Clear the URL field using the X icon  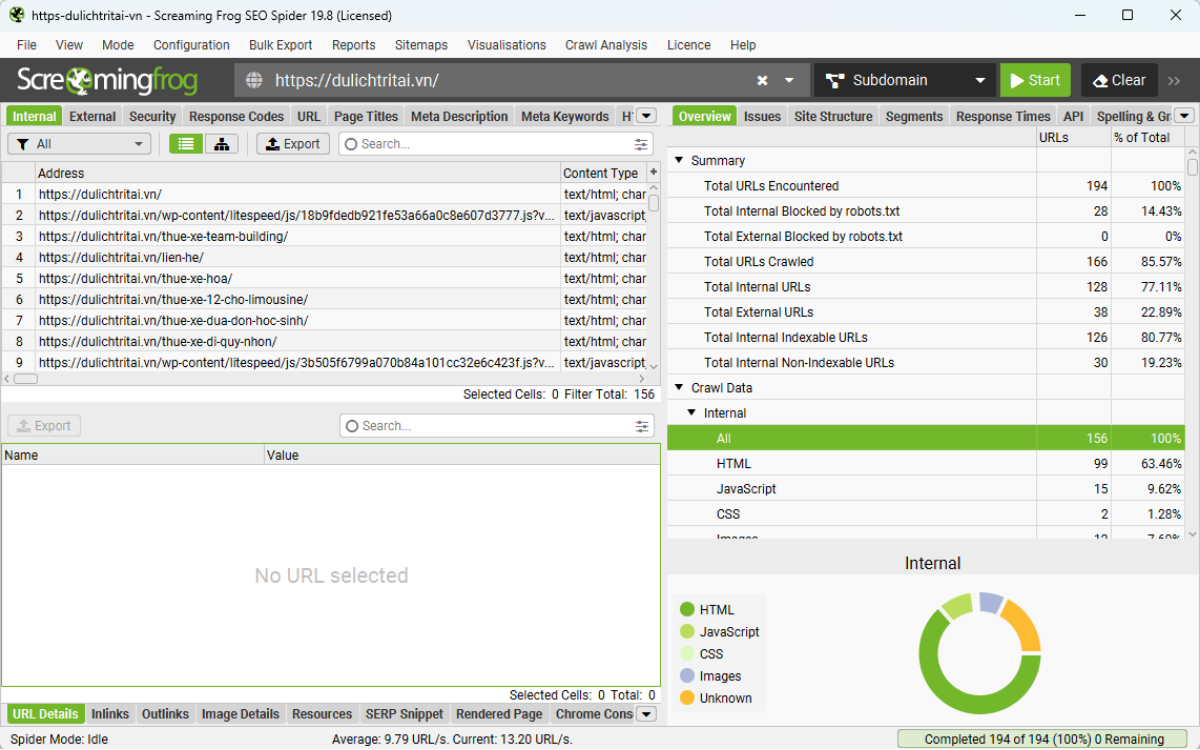[762, 80]
